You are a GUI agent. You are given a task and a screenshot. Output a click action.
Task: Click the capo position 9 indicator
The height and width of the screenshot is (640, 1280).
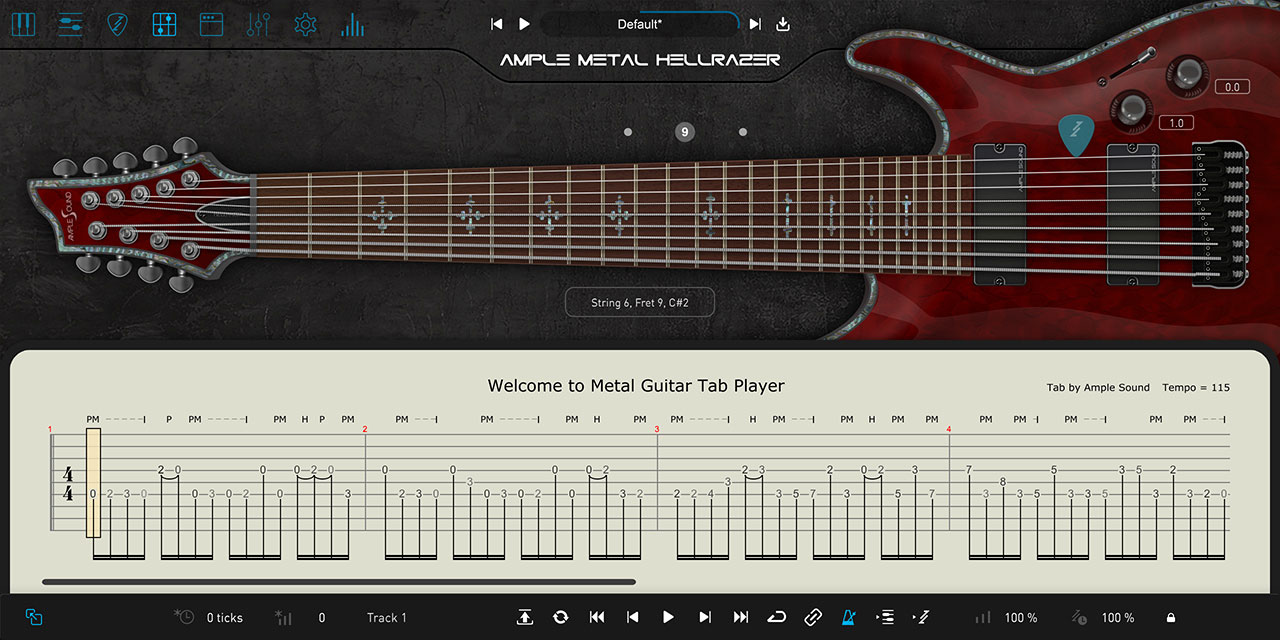point(685,132)
